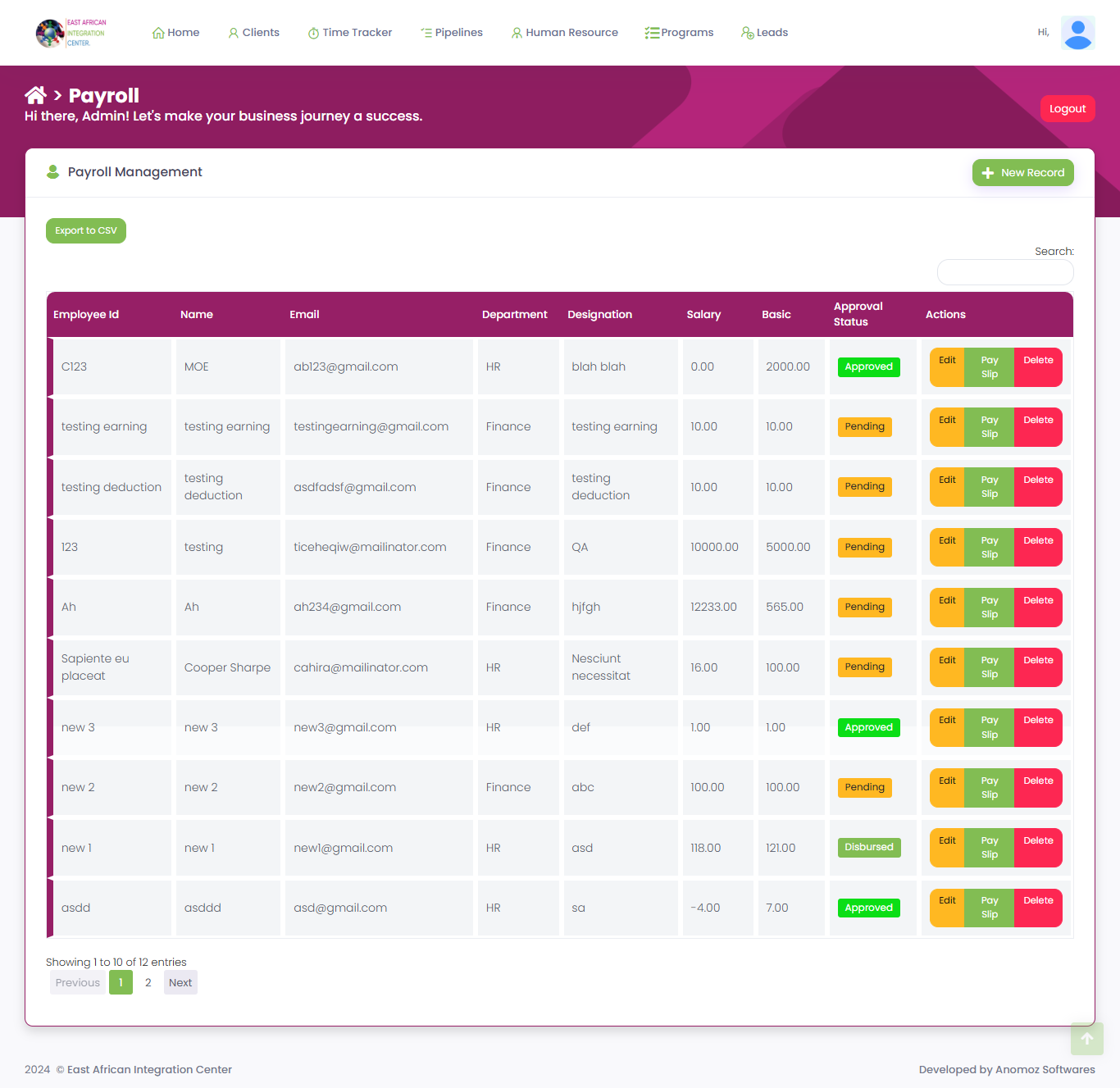Create a New Record
The image size is (1120, 1088).
[x=1022, y=173]
